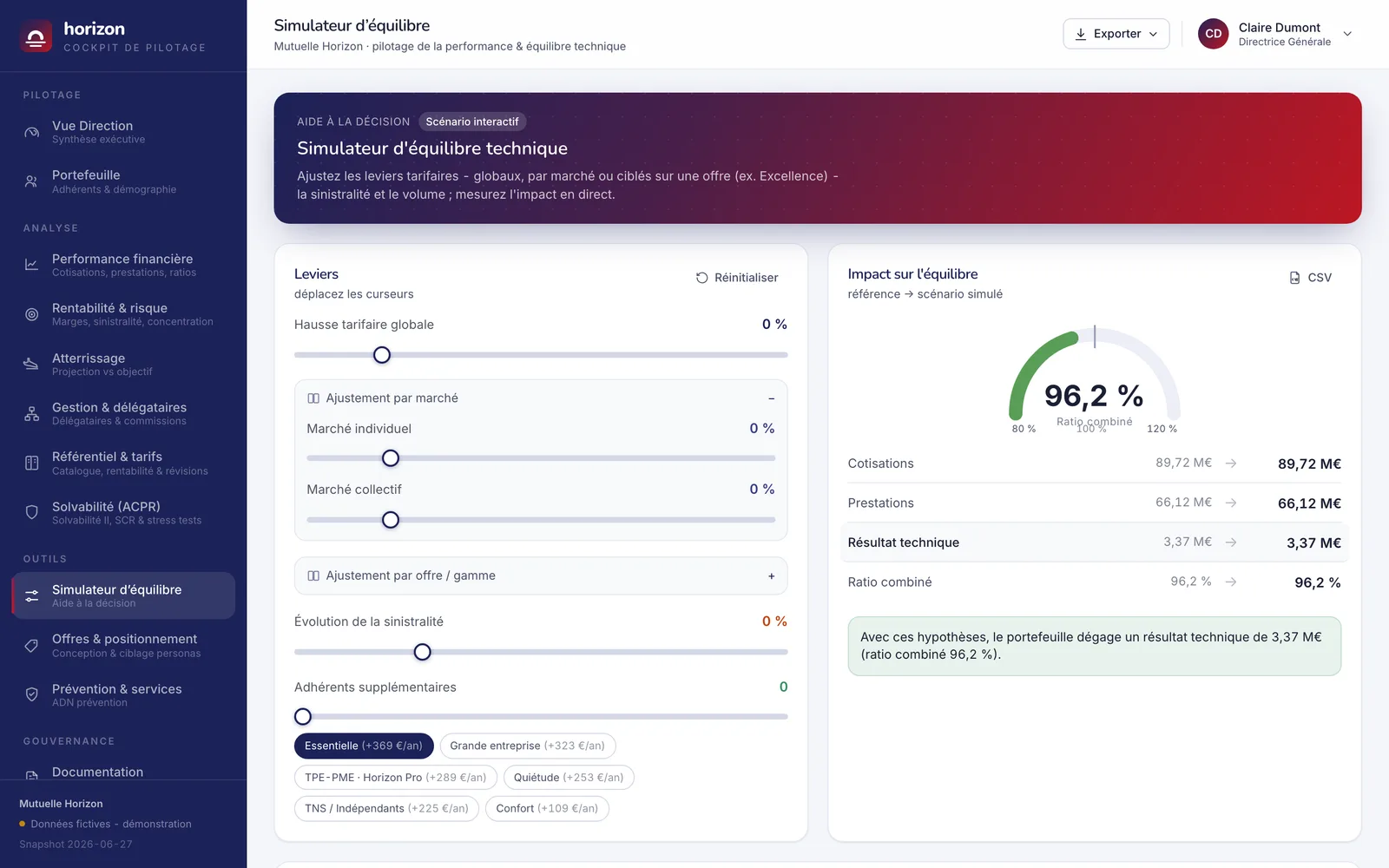The image size is (1389, 868).
Task: Click the Prévention & services shield-check icon
Action: pyautogui.click(x=31, y=694)
